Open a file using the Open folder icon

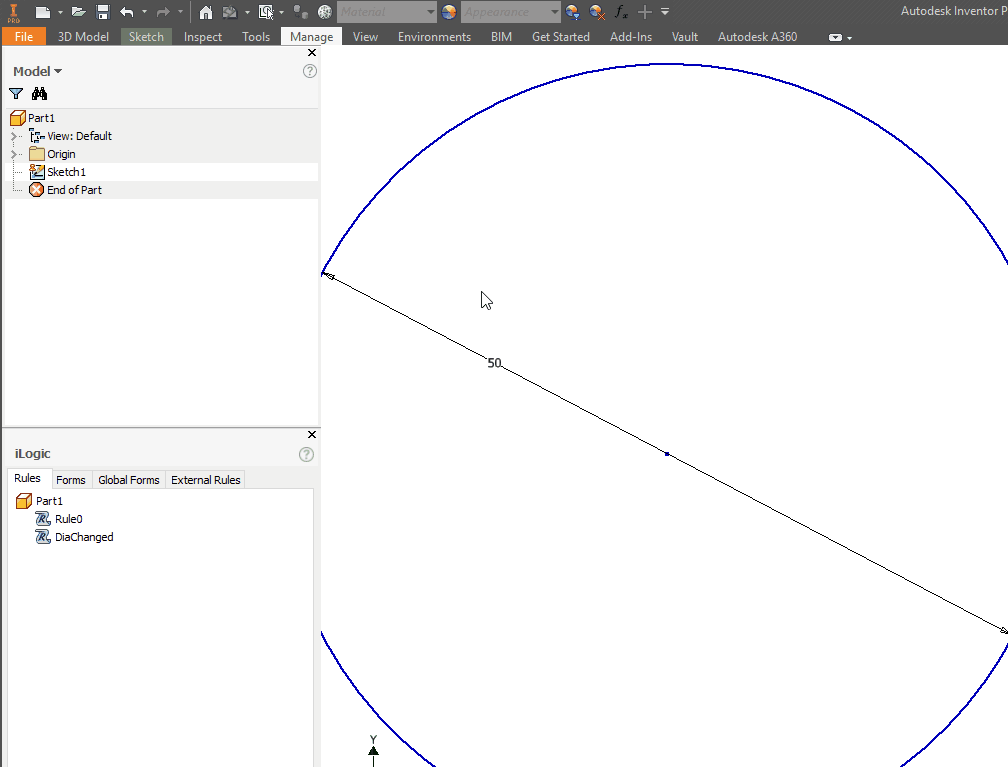(x=79, y=11)
